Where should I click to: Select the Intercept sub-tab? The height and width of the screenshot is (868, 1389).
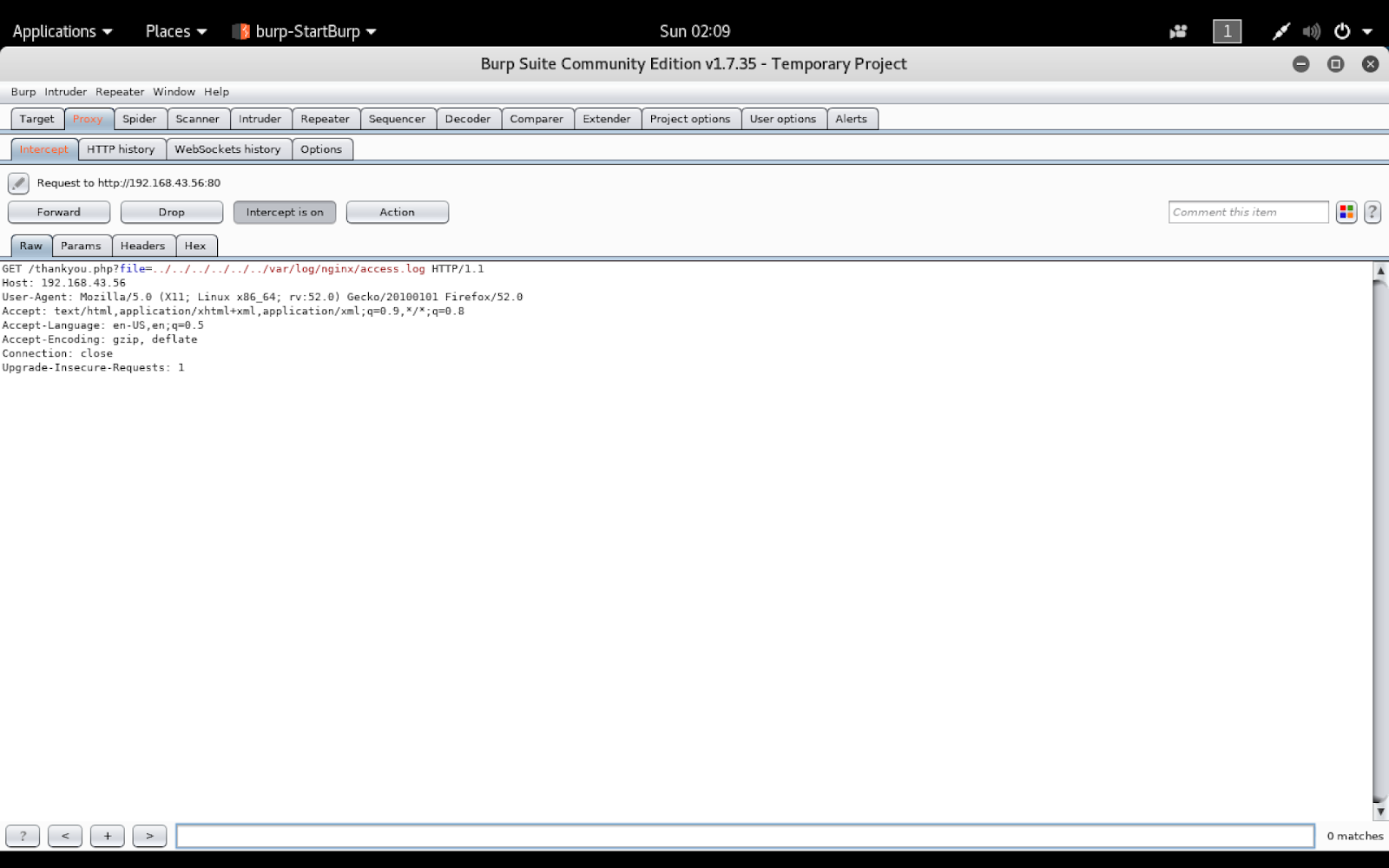[x=44, y=149]
